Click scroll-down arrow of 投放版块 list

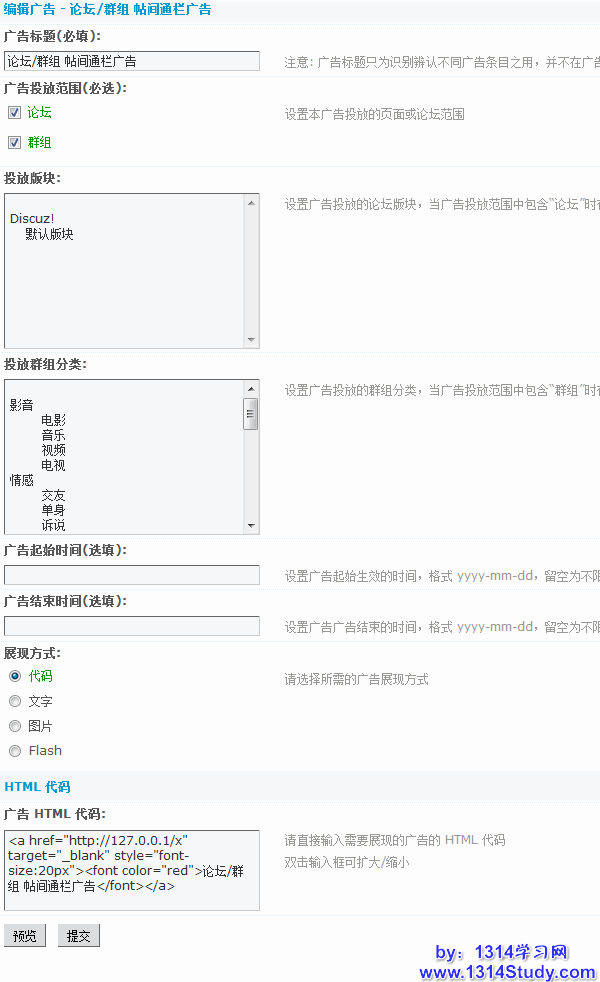point(251,340)
